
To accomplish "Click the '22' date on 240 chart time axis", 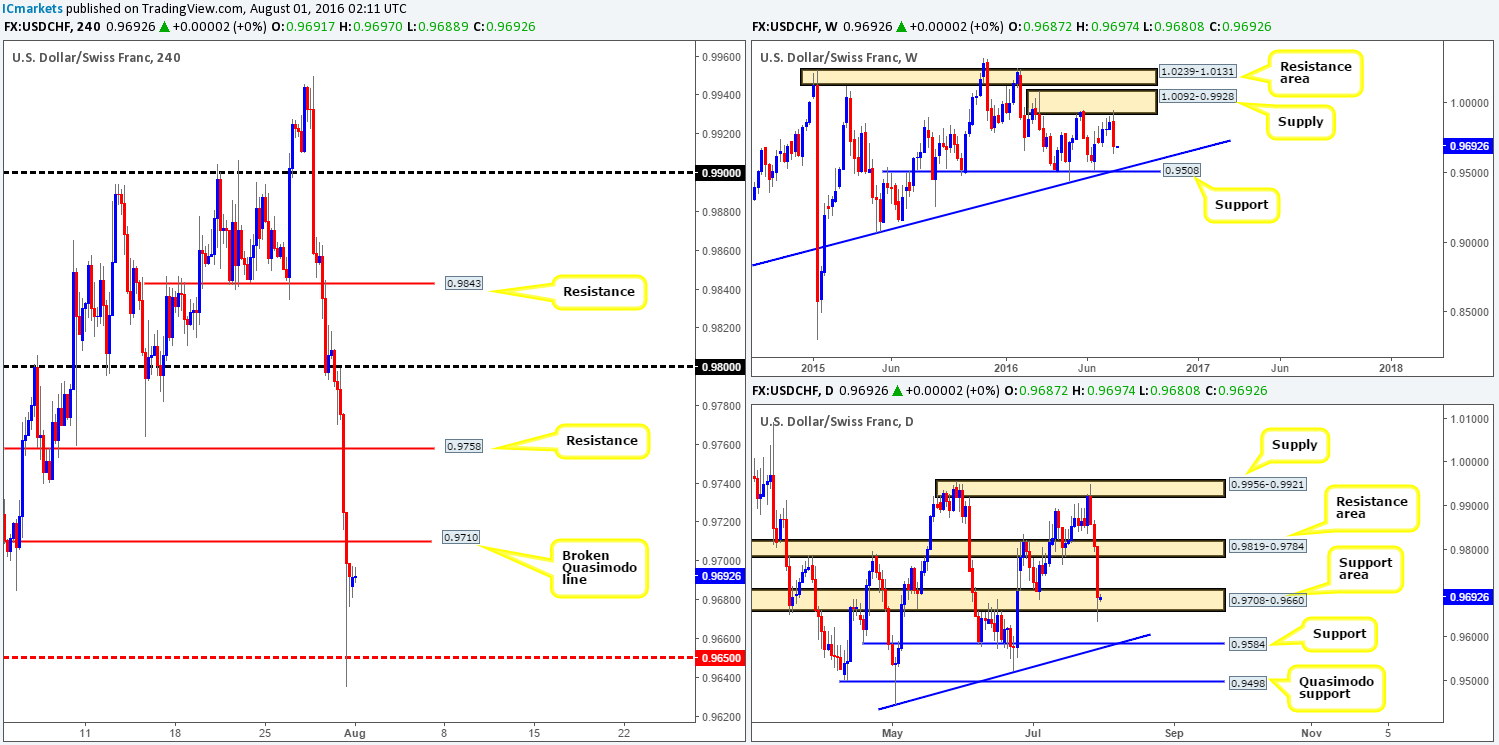I will (x=624, y=733).
